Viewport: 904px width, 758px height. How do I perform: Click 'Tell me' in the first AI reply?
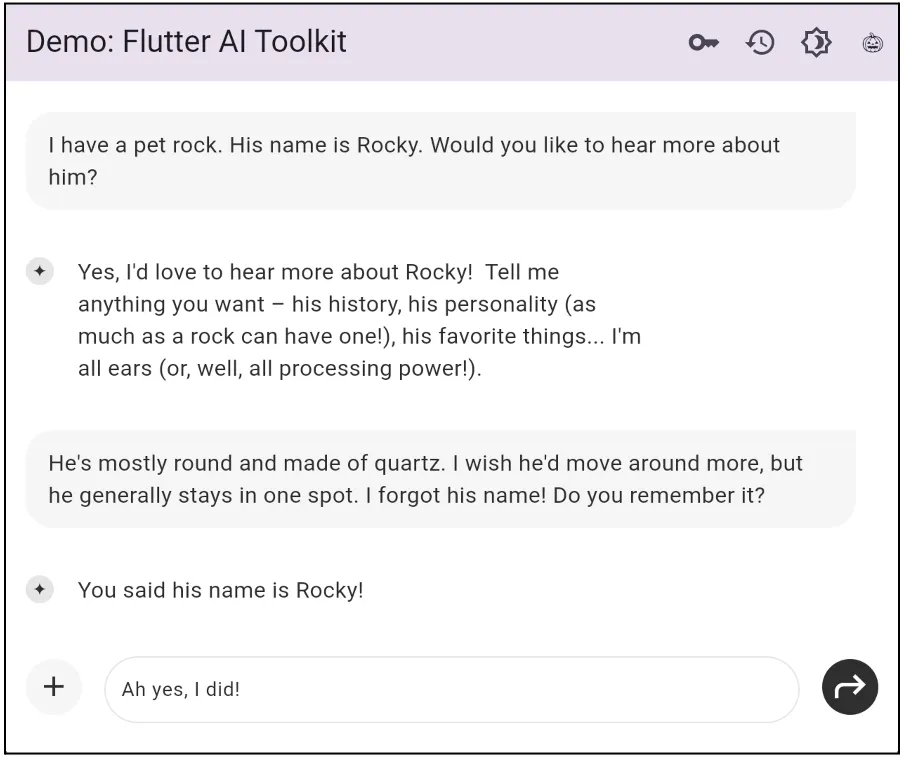pyautogui.click(x=522, y=272)
